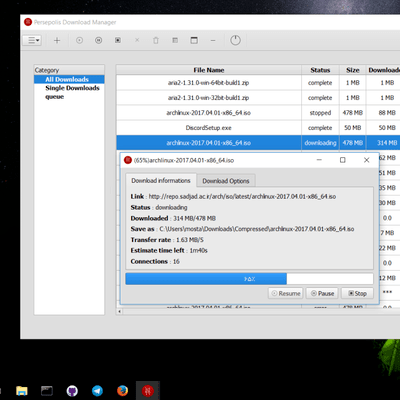Click the toolbar power exit icon
The width and height of the screenshot is (400, 400).
235,40
